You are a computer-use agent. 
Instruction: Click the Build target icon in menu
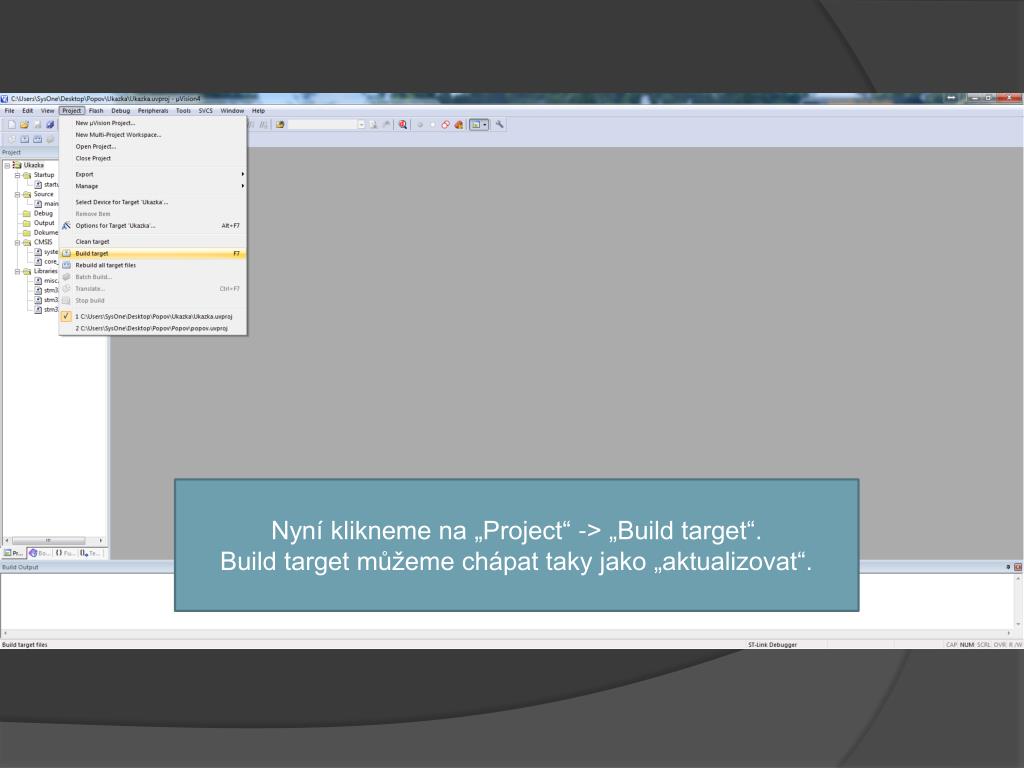(66, 253)
